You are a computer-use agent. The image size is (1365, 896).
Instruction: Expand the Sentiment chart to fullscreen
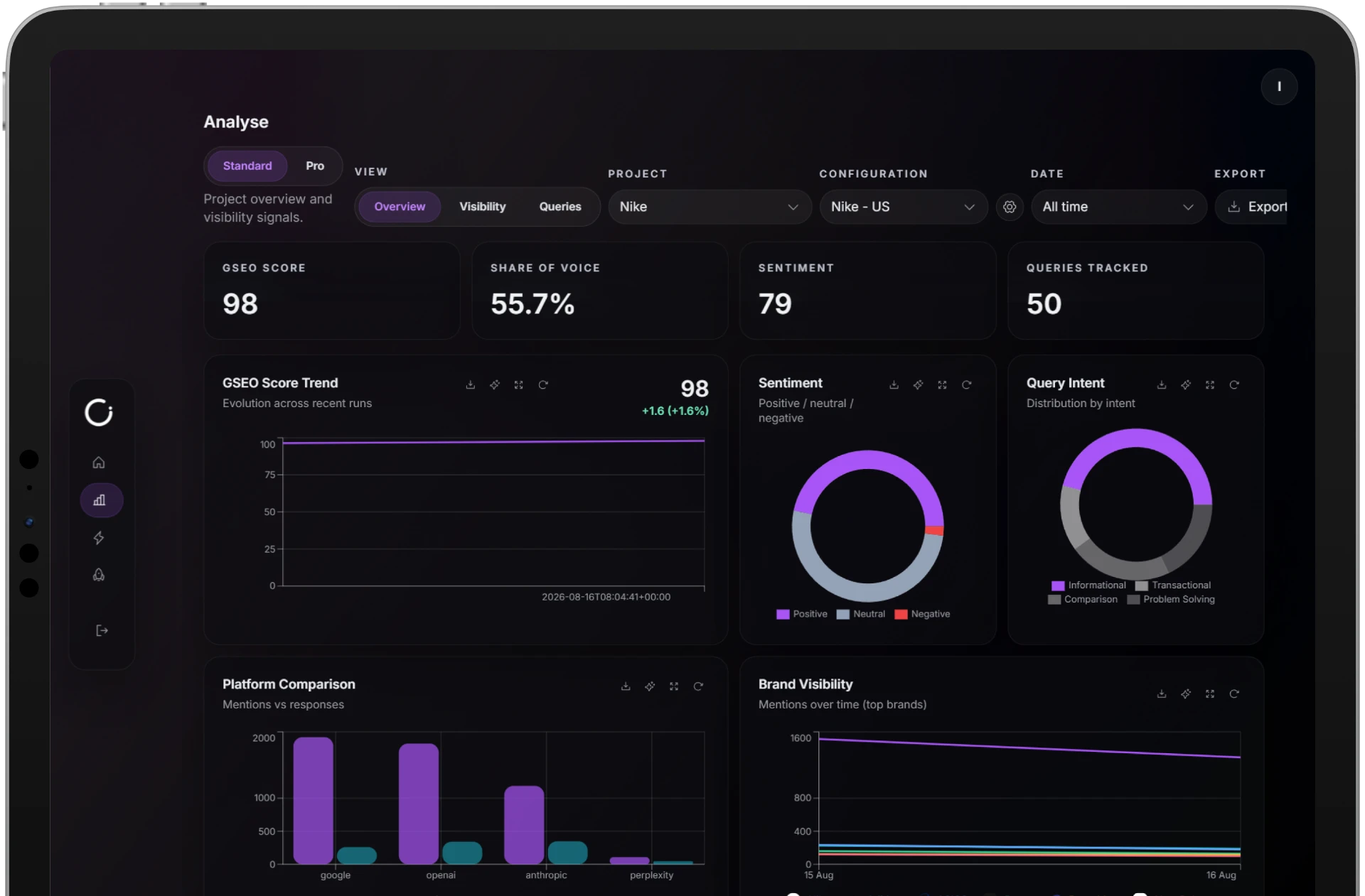[x=942, y=384]
